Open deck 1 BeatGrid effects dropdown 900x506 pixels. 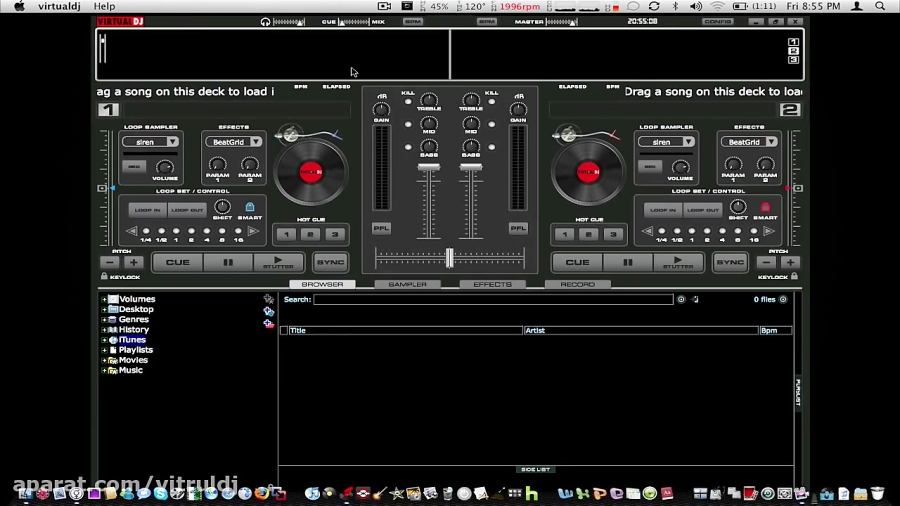(255, 142)
